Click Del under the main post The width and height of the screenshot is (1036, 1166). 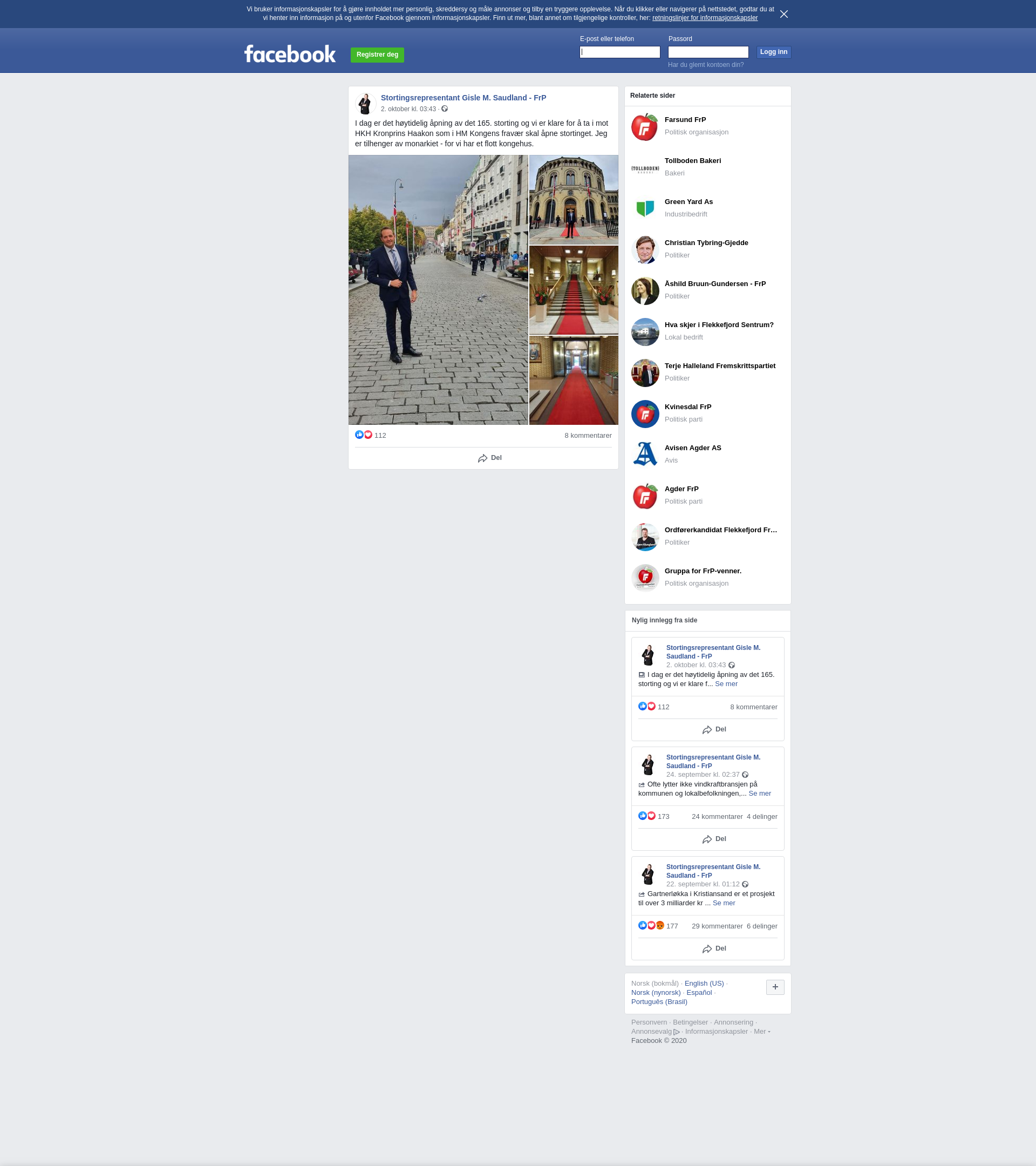tap(490, 458)
